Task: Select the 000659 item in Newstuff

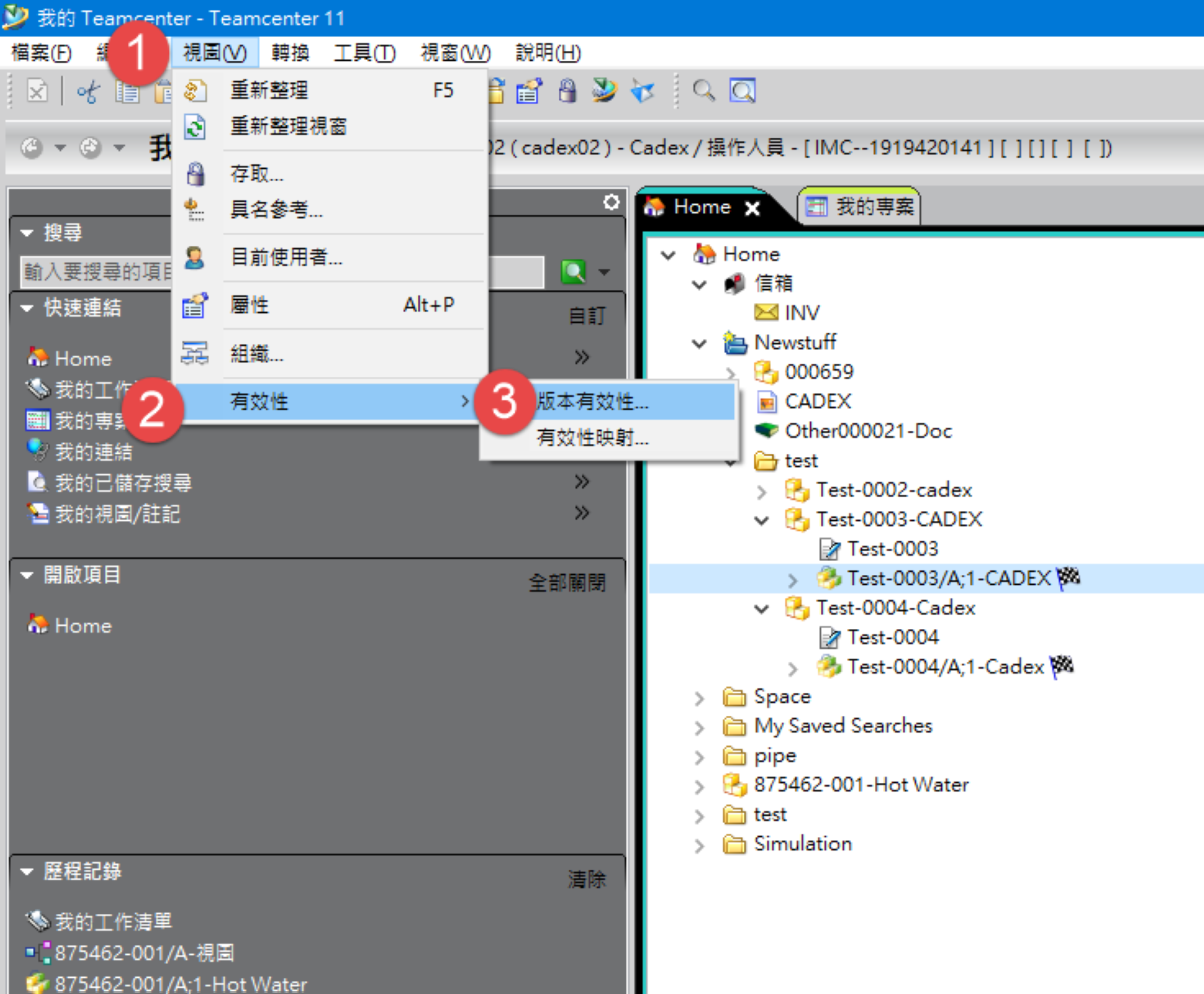Action: 804,372
